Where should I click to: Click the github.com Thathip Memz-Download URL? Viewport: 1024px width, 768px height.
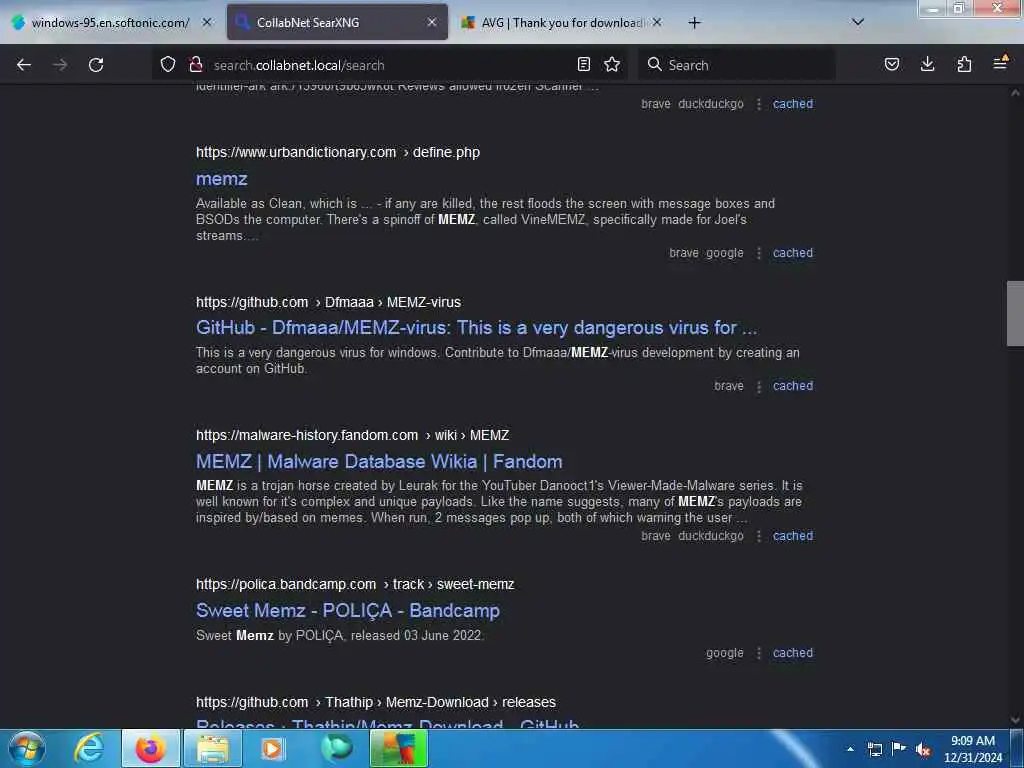coord(376,703)
